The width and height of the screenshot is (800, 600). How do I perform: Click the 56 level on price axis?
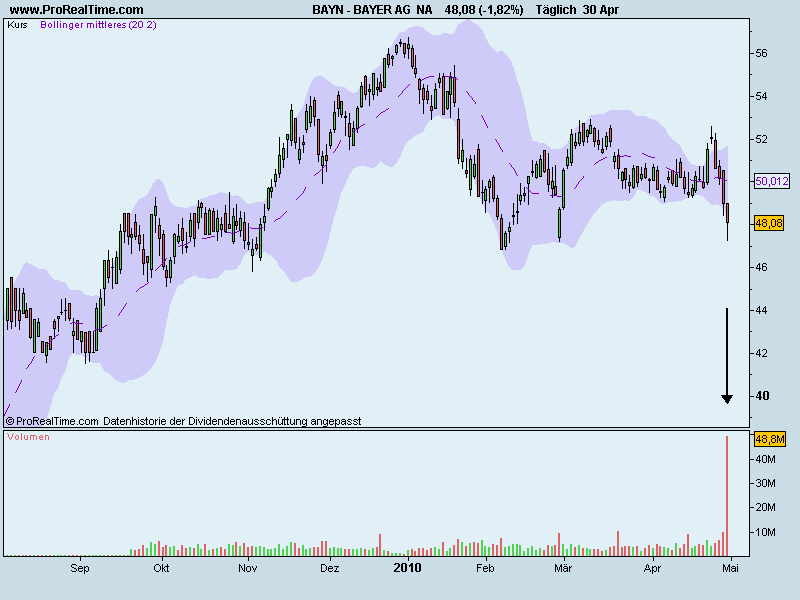760,53
